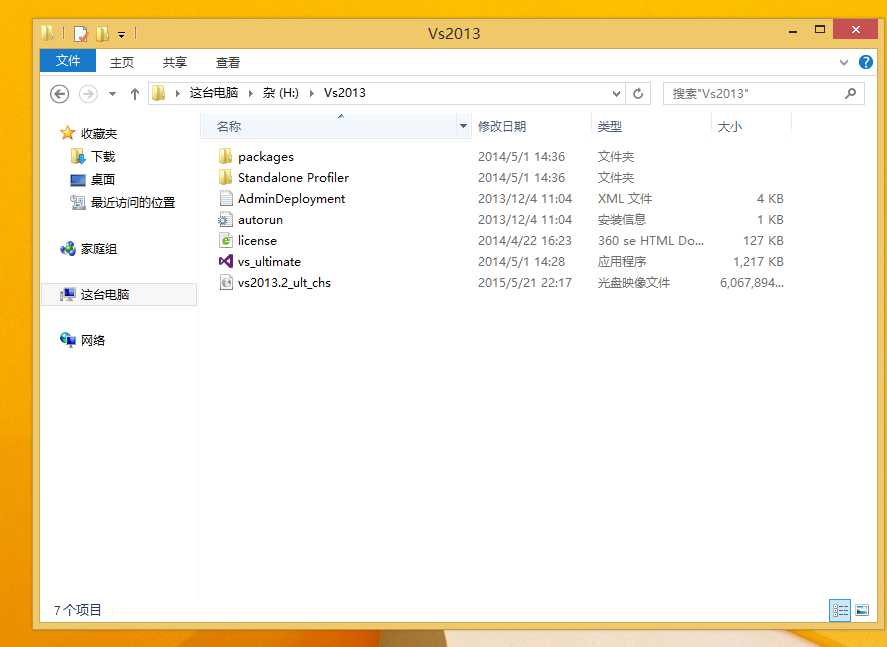Viewport: 887px width, 647px height.
Task: Click New folder in quick access toolbar
Action: coord(102,34)
